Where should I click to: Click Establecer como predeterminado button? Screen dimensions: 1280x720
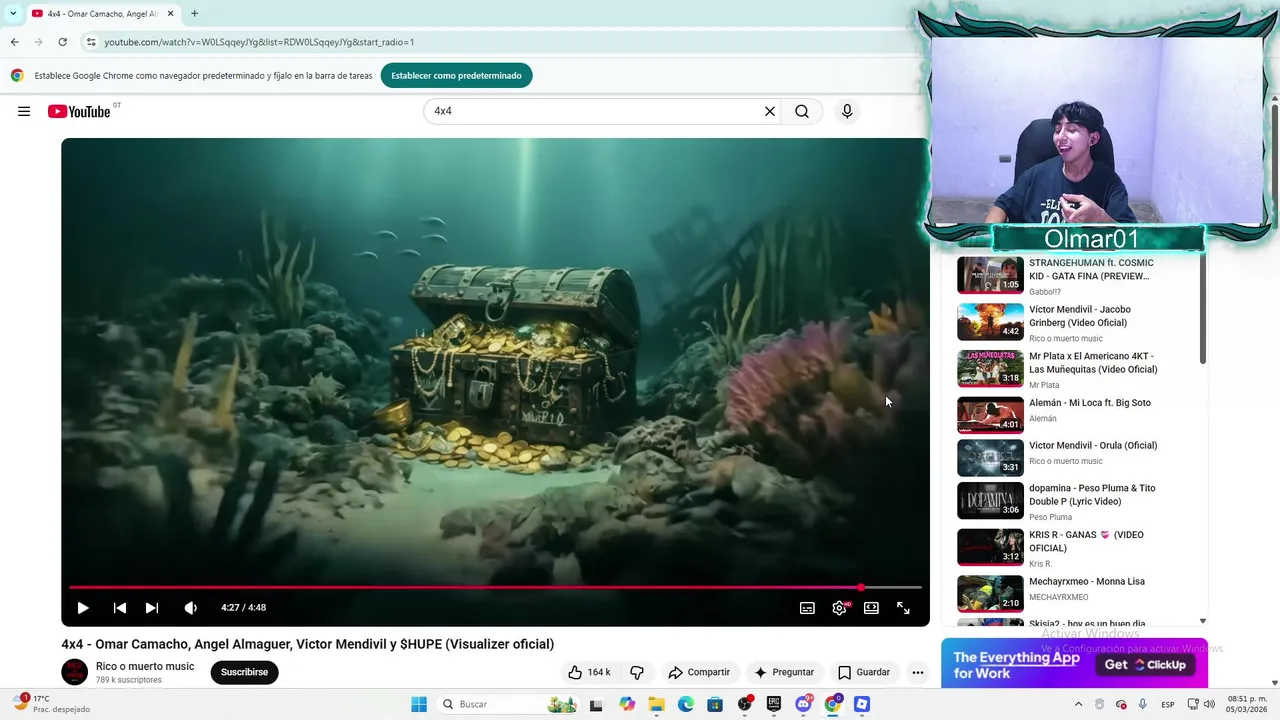tap(456, 75)
